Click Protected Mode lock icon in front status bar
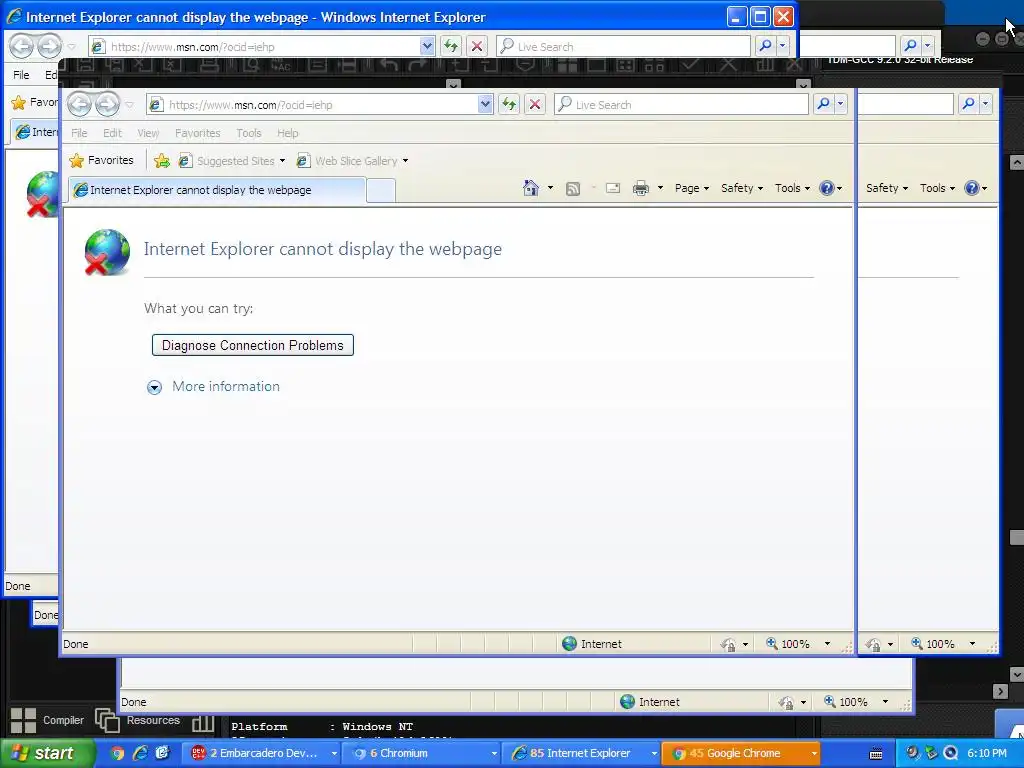Image resolution: width=1024 pixels, height=768 pixels. tap(728, 645)
